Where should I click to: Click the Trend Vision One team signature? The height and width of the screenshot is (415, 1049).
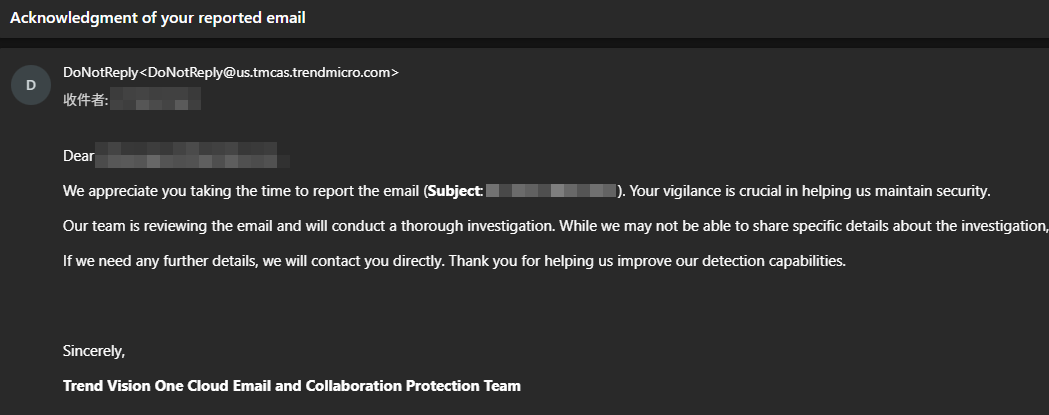point(291,385)
